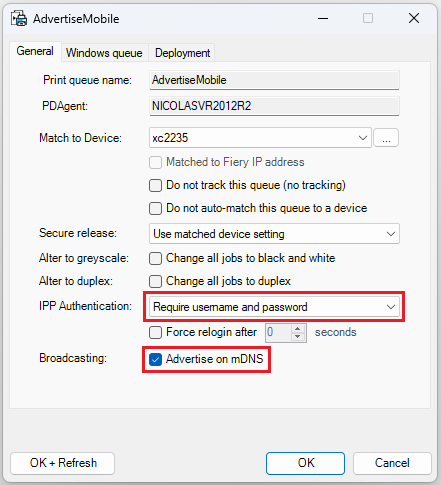Open the Deployment tab

[x=182, y=53]
